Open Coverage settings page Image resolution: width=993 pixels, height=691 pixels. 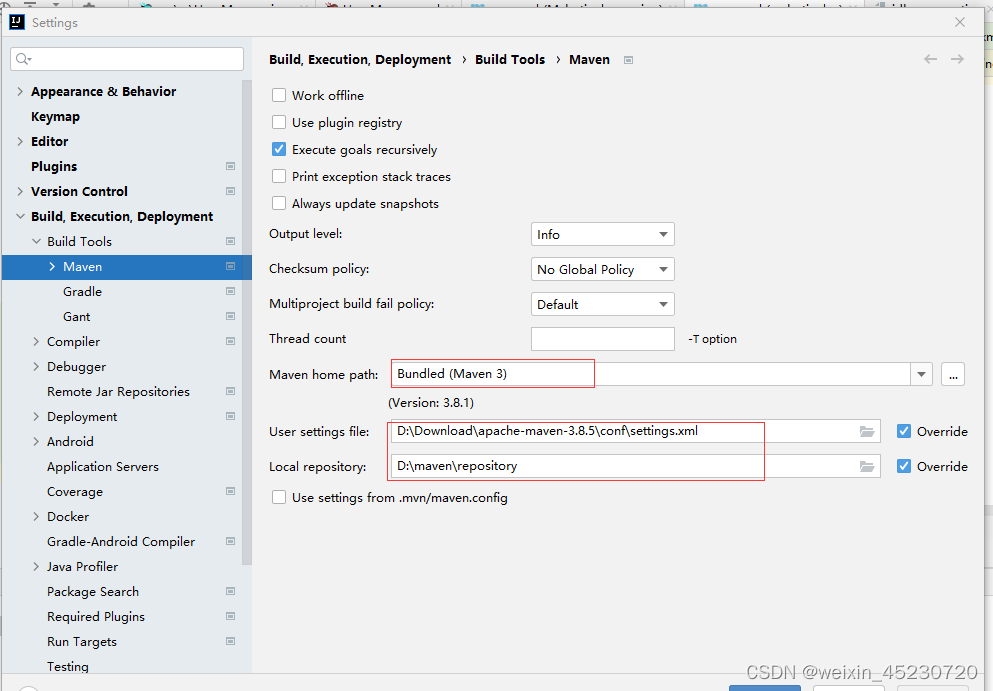(x=75, y=491)
